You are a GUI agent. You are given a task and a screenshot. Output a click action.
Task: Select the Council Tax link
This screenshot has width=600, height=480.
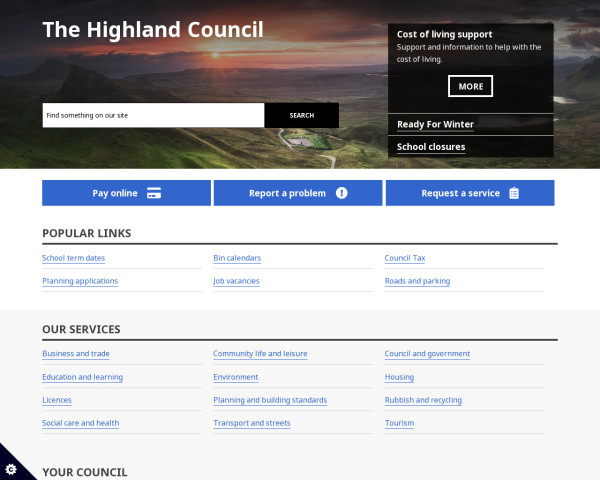pos(405,258)
